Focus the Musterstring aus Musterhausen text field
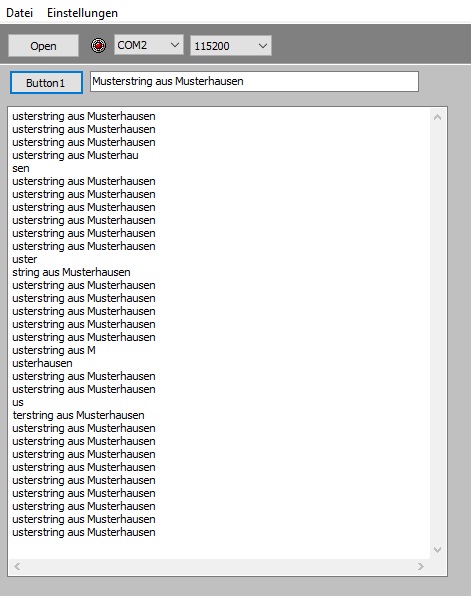 click(254, 81)
